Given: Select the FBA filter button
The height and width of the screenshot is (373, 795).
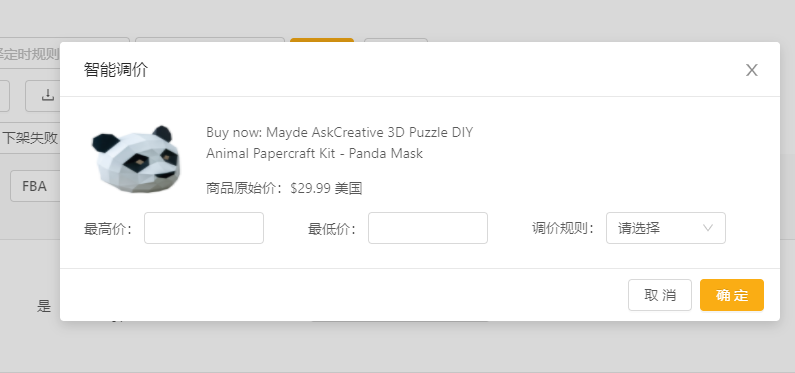Looking at the screenshot, I should click(34, 186).
